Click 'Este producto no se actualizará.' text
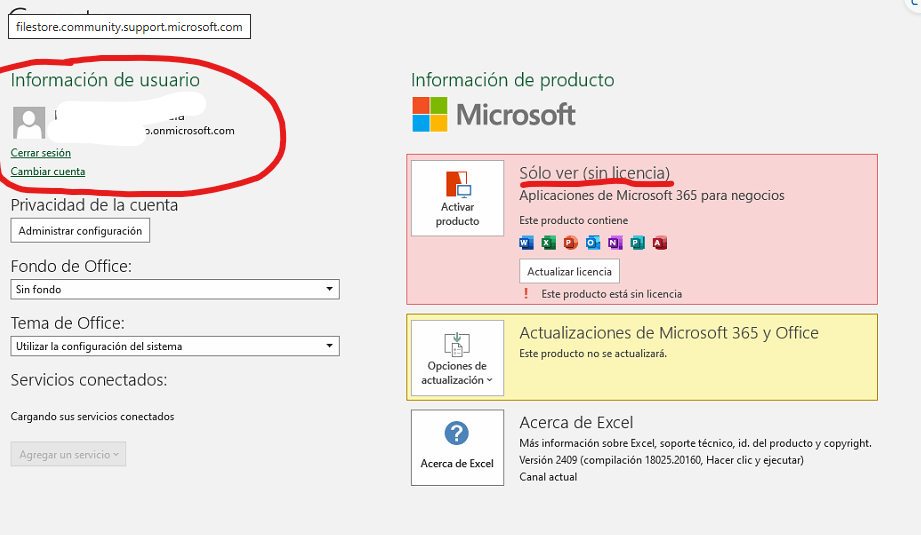 [593, 354]
